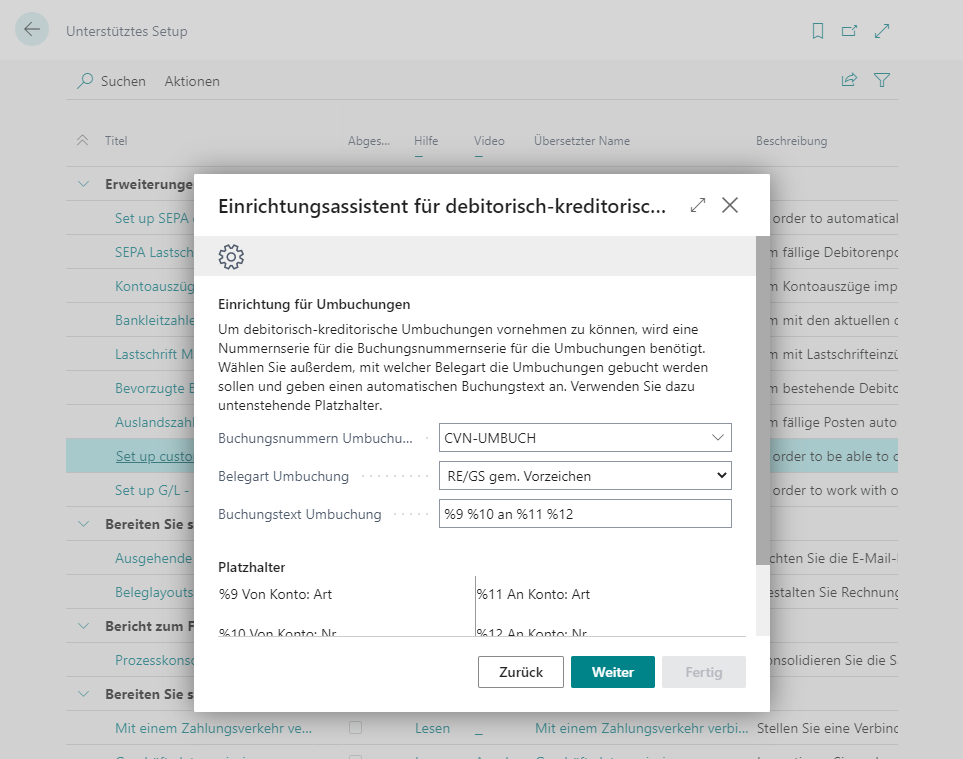Click the Hilfe column header
Viewport: 963px width, 759px height.
click(x=426, y=141)
